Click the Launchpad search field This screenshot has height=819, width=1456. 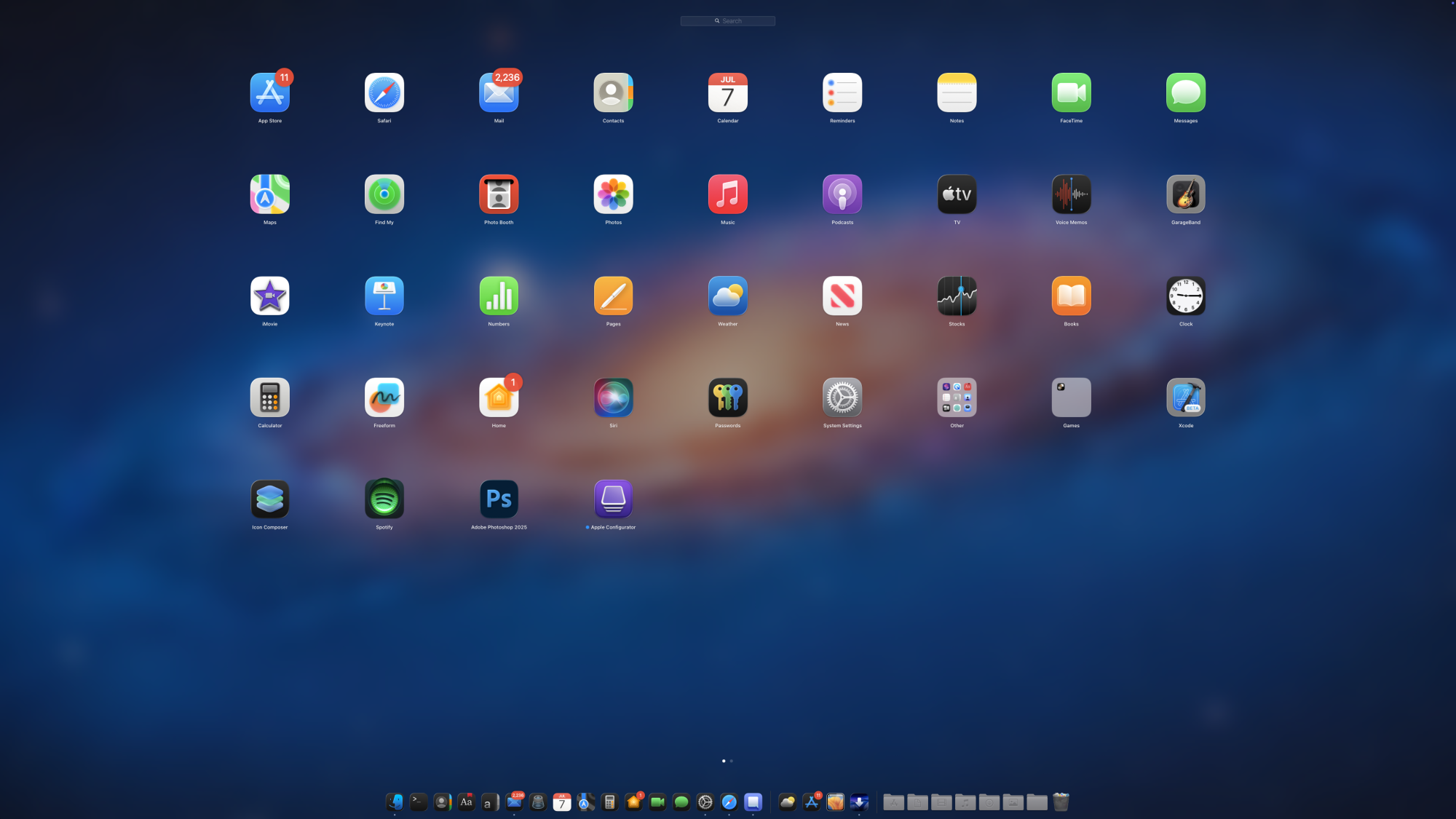728,21
